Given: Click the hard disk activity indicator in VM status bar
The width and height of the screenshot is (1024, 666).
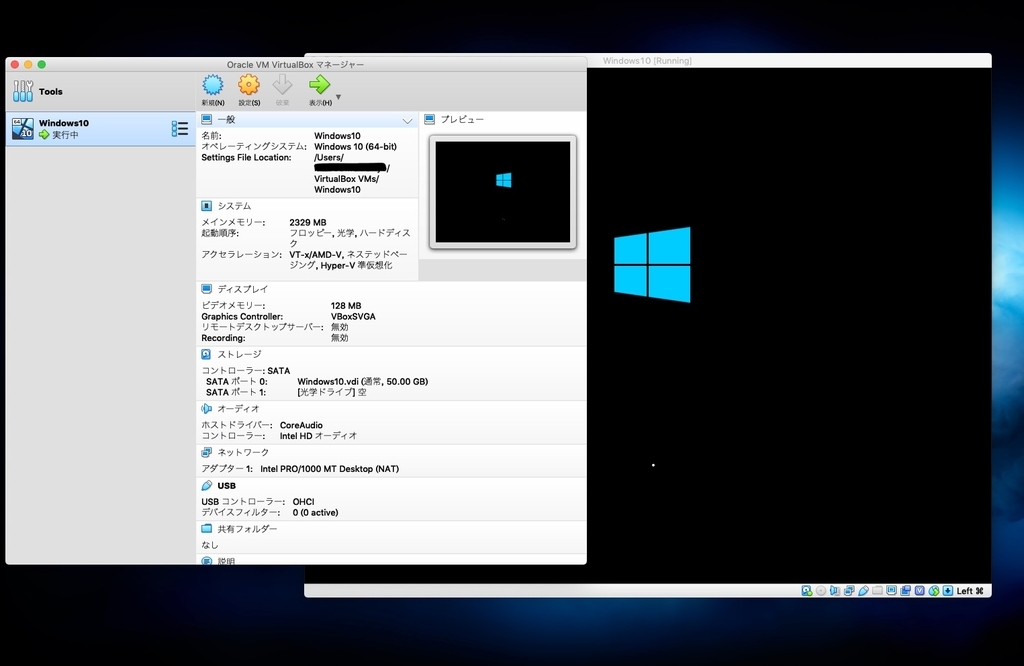Looking at the screenshot, I should pos(807,591).
